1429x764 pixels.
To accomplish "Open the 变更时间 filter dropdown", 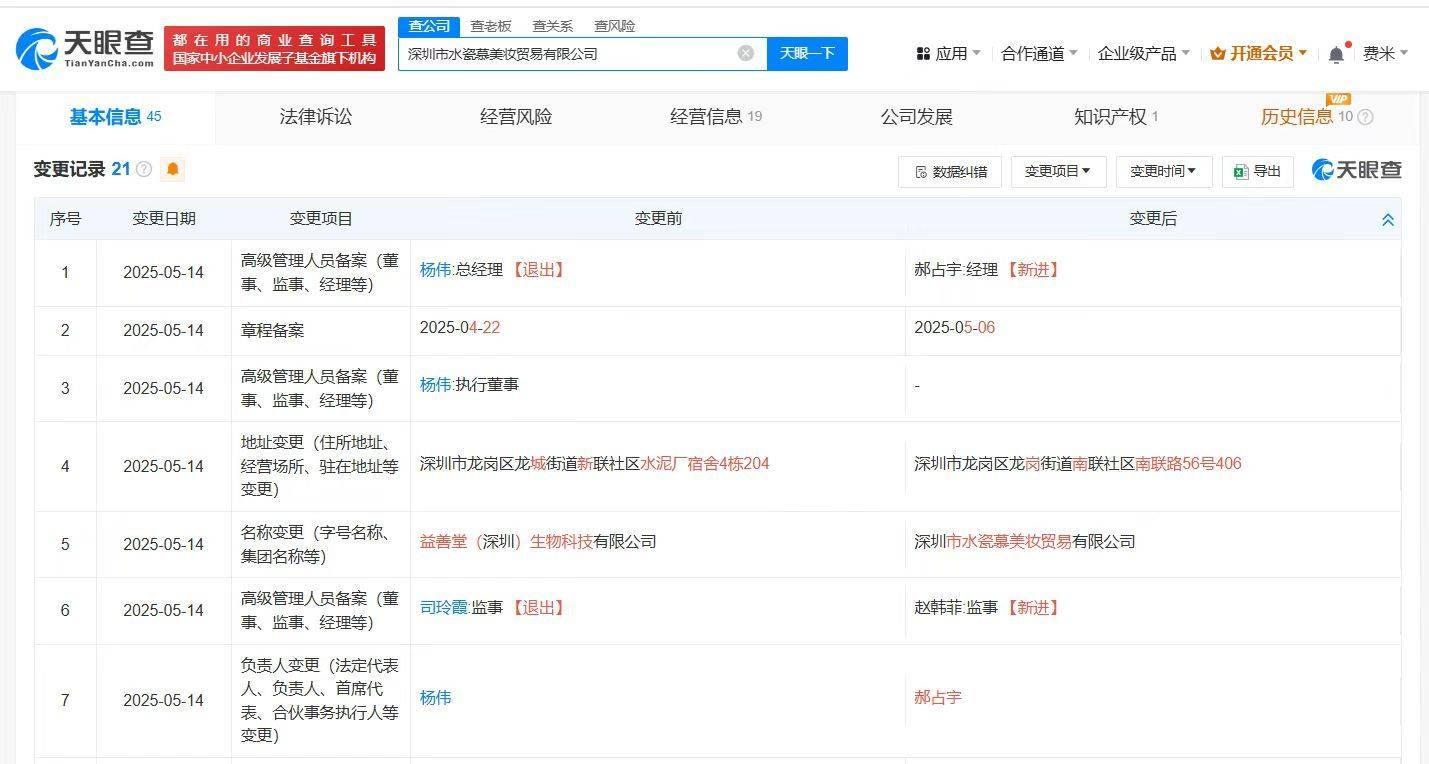I will point(1163,170).
